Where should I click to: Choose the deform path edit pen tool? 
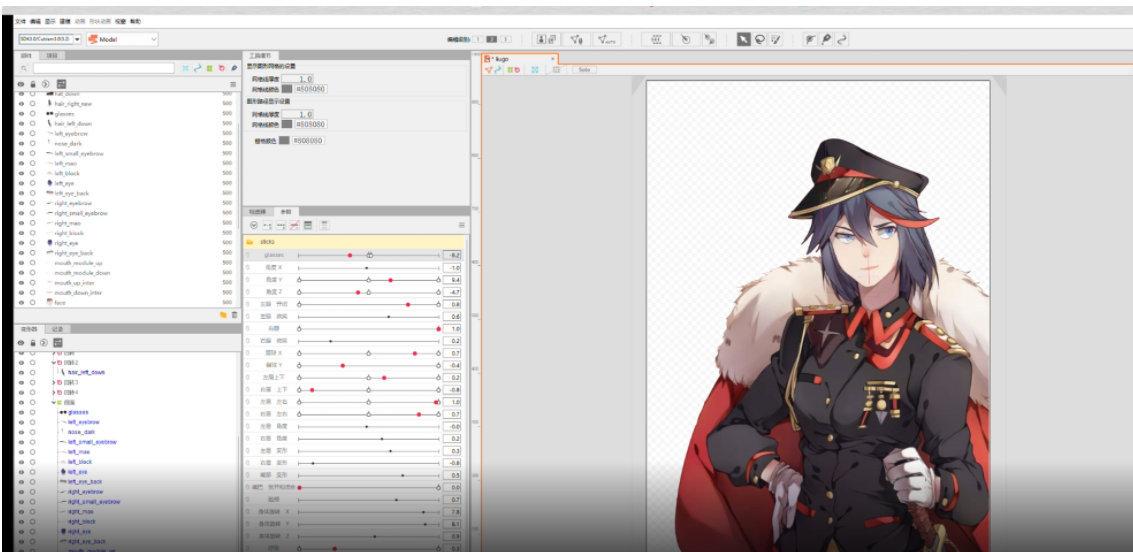coord(827,39)
